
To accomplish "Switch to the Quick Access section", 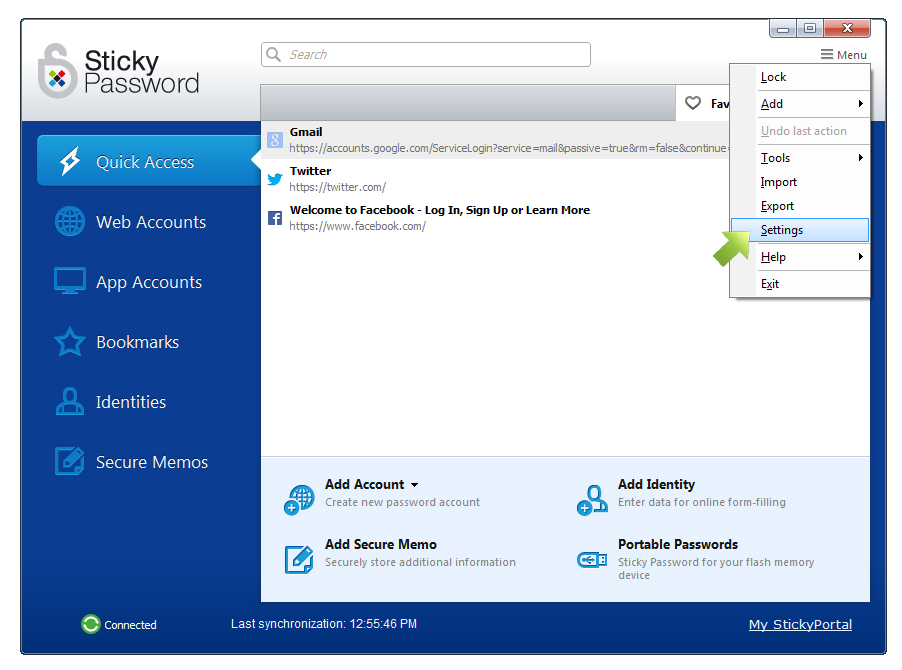I will coord(149,161).
